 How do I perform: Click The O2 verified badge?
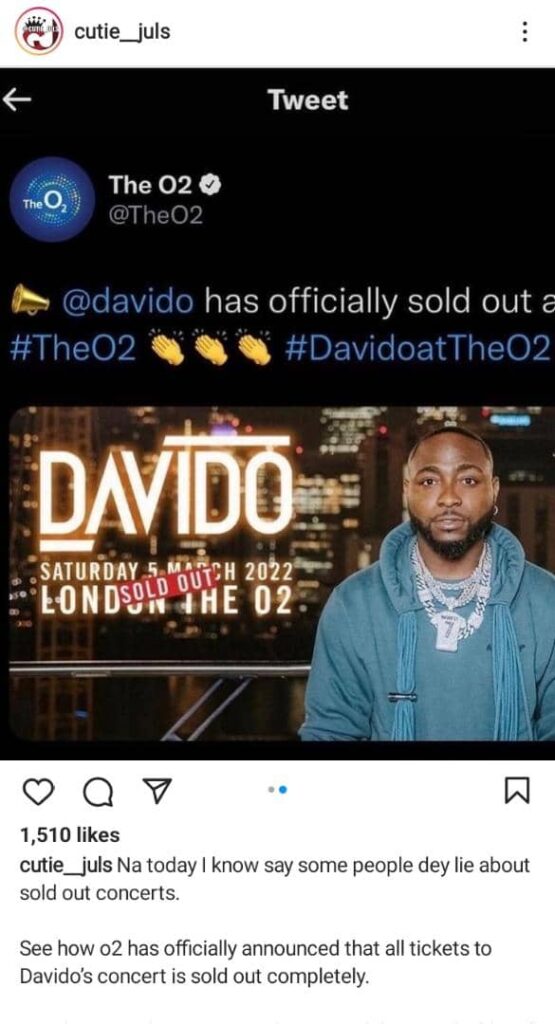(212, 186)
